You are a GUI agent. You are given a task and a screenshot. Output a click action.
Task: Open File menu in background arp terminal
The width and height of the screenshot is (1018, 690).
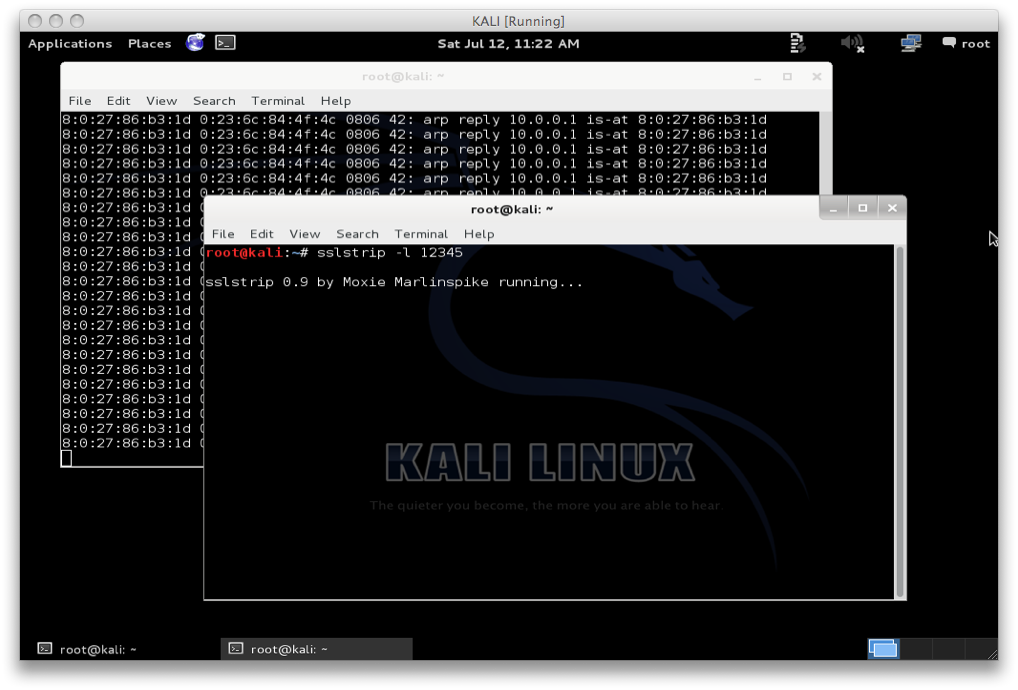pyautogui.click(x=80, y=101)
